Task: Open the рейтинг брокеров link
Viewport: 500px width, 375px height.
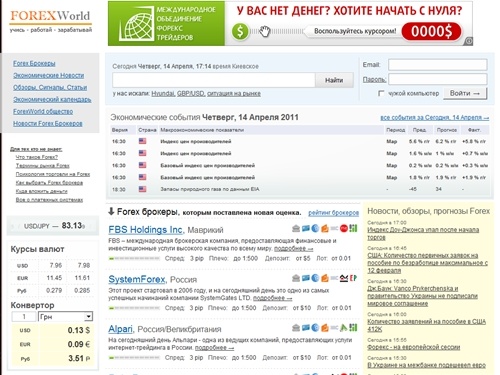Action: (333, 213)
